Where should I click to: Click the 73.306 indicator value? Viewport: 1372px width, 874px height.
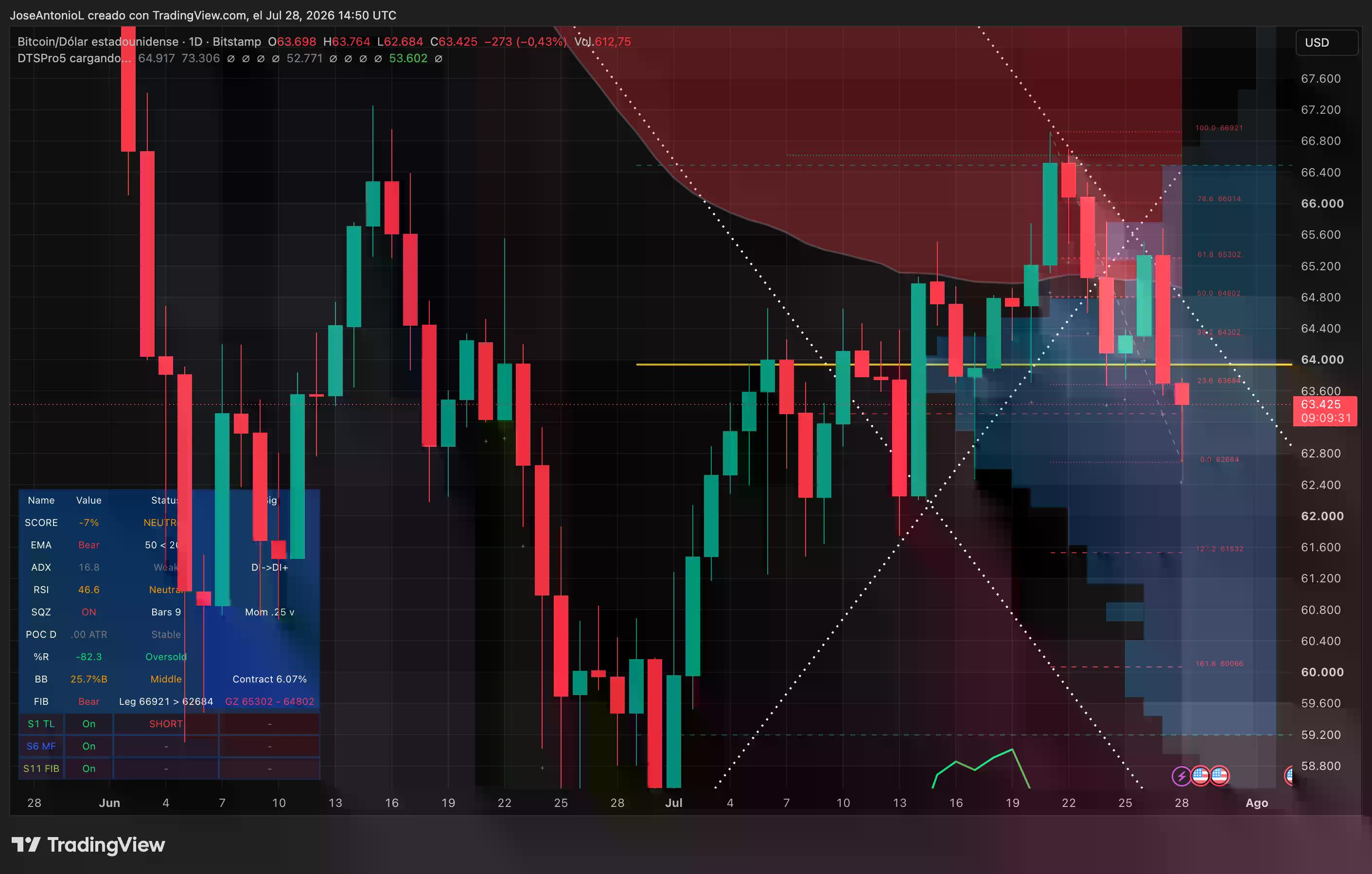(x=201, y=58)
